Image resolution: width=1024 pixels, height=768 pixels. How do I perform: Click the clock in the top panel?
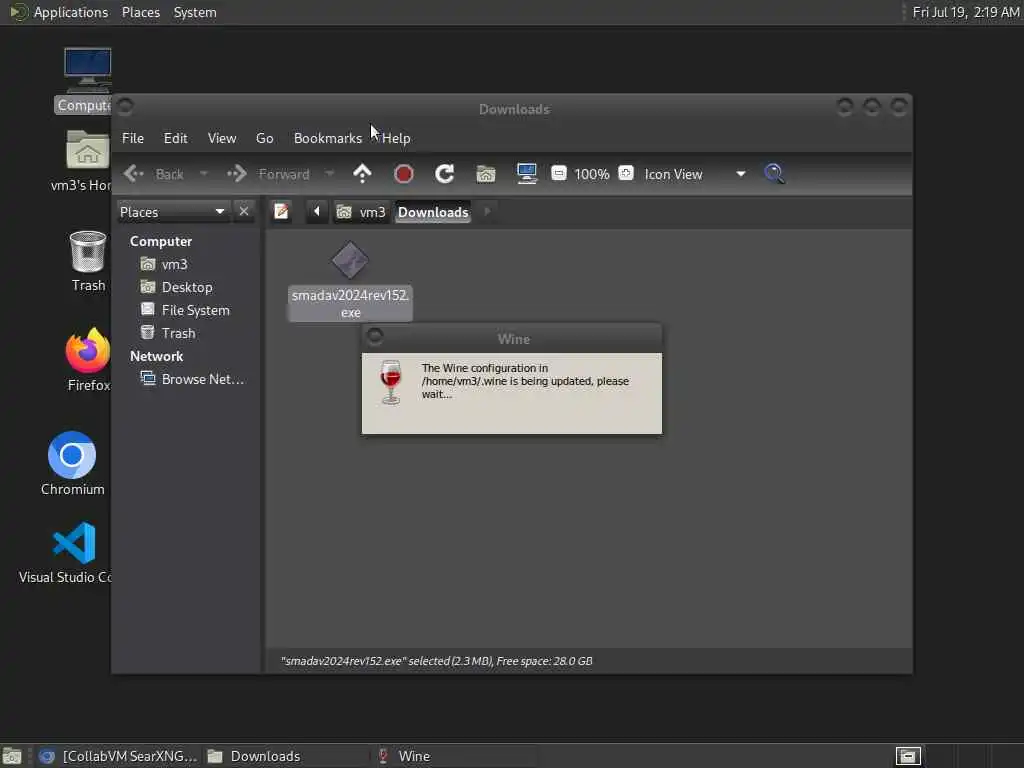click(965, 12)
